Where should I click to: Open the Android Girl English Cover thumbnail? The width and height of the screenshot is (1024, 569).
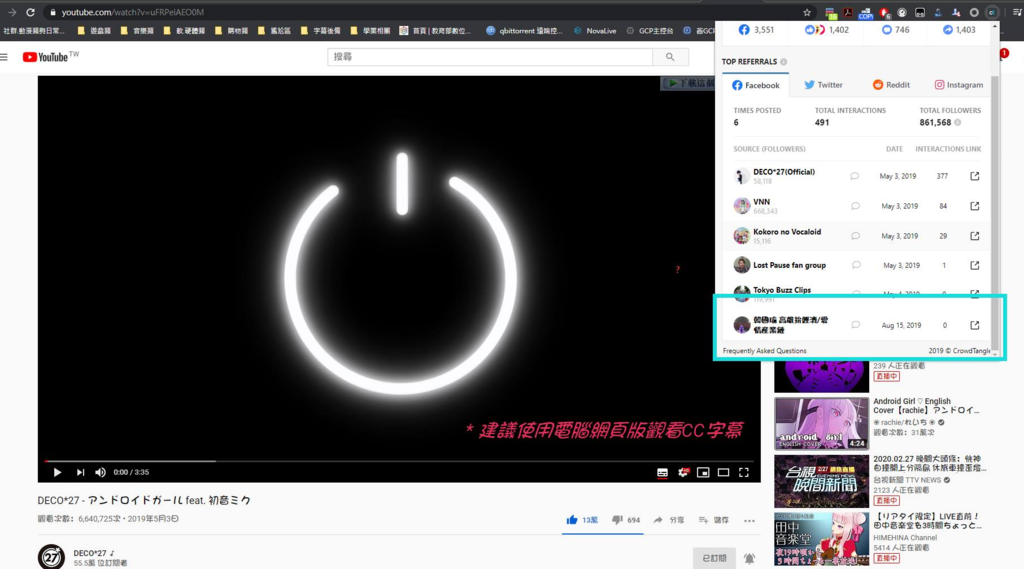pos(822,423)
